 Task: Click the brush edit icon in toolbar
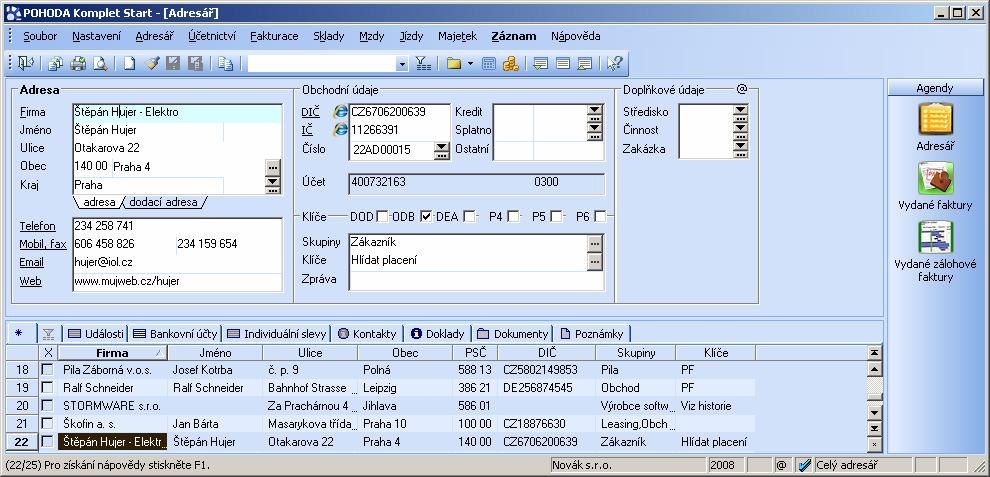152,63
